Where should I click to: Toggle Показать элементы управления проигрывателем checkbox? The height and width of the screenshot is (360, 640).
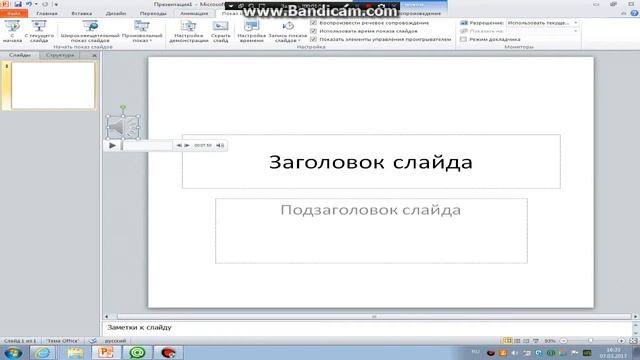[313, 39]
